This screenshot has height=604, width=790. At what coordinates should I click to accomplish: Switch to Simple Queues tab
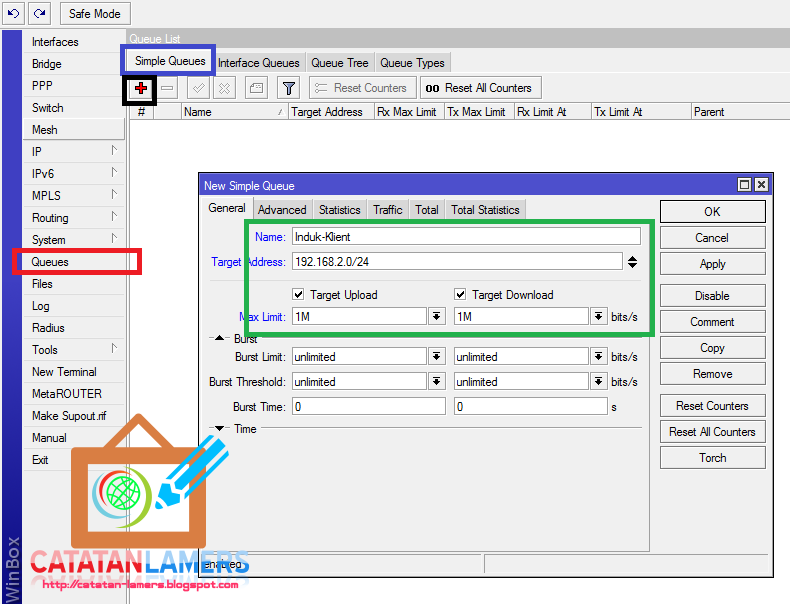pos(170,61)
